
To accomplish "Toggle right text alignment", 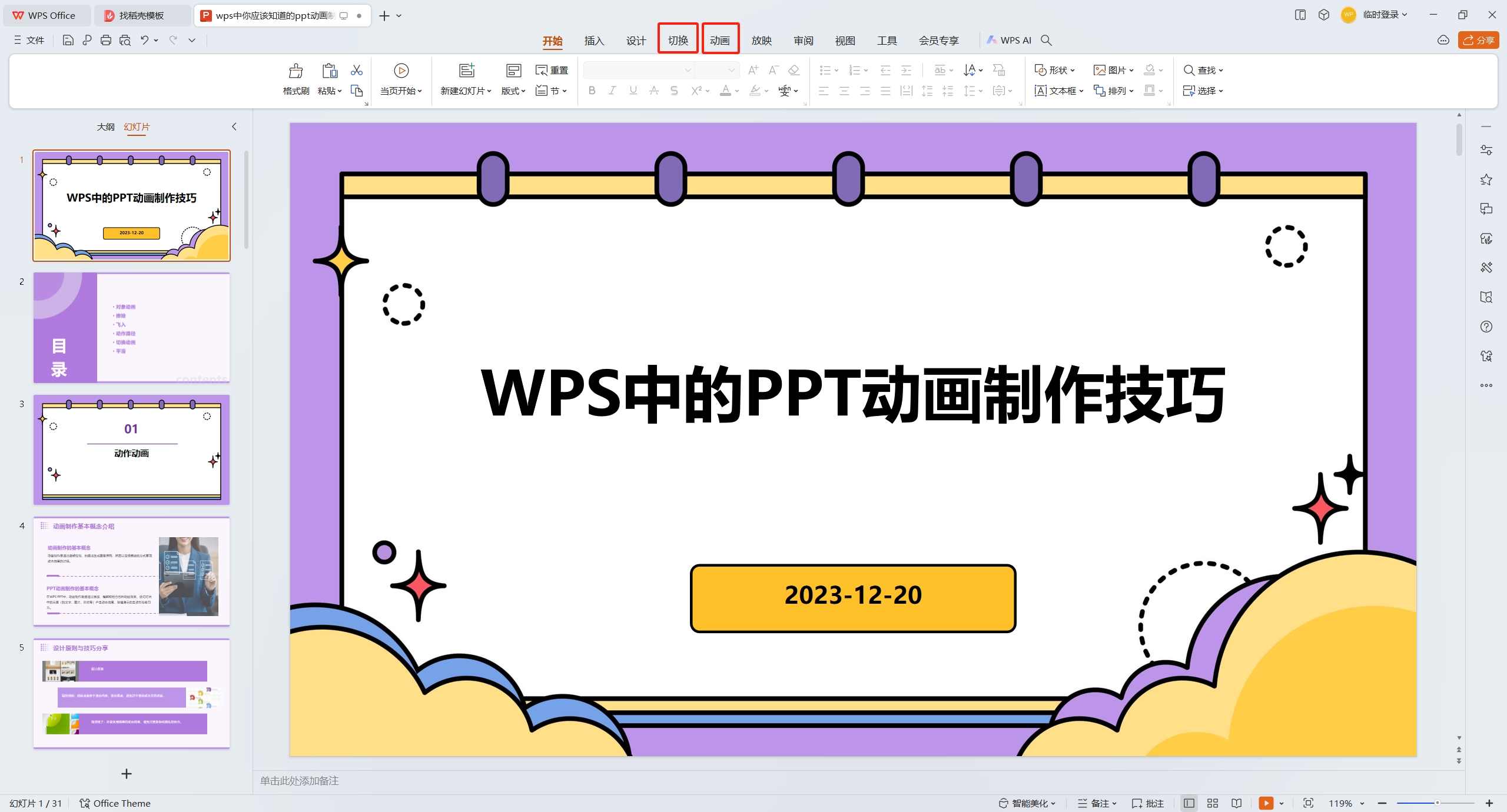I will 865,91.
